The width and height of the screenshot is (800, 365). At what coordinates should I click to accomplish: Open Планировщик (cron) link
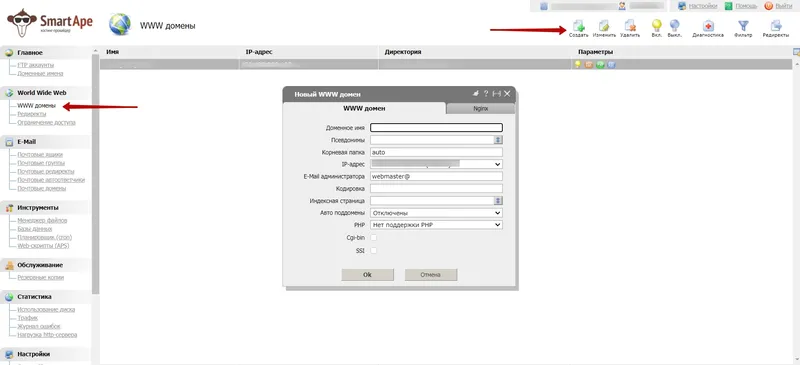coord(45,237)
